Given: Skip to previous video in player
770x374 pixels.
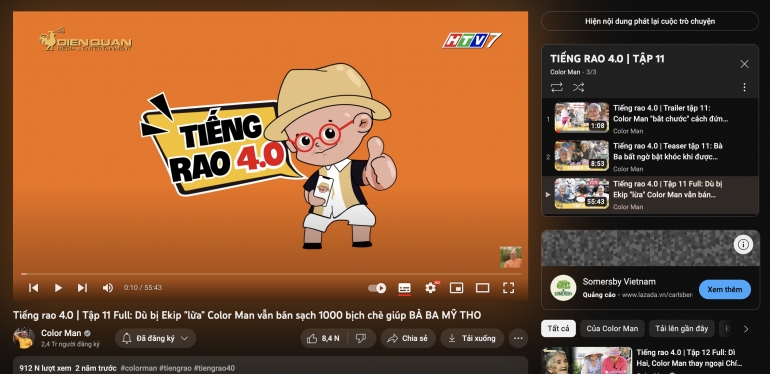Looking at the screenshot, I should tap(33, 288).
